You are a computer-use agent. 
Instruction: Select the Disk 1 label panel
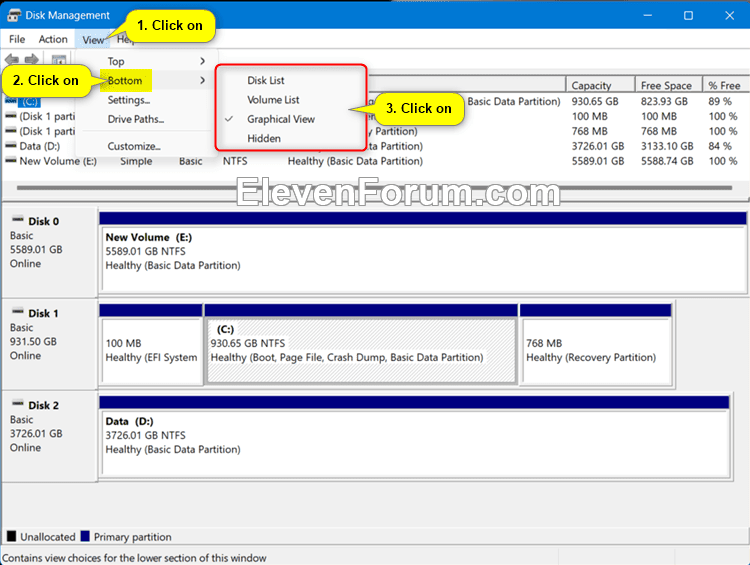tap(50, 343)
